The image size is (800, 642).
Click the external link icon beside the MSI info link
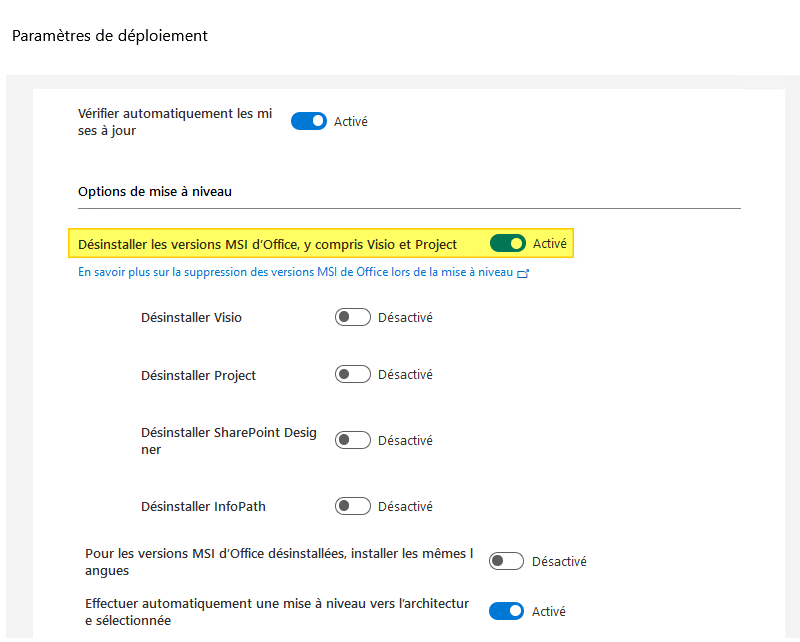pyautogui.click(x=523, y=272)
